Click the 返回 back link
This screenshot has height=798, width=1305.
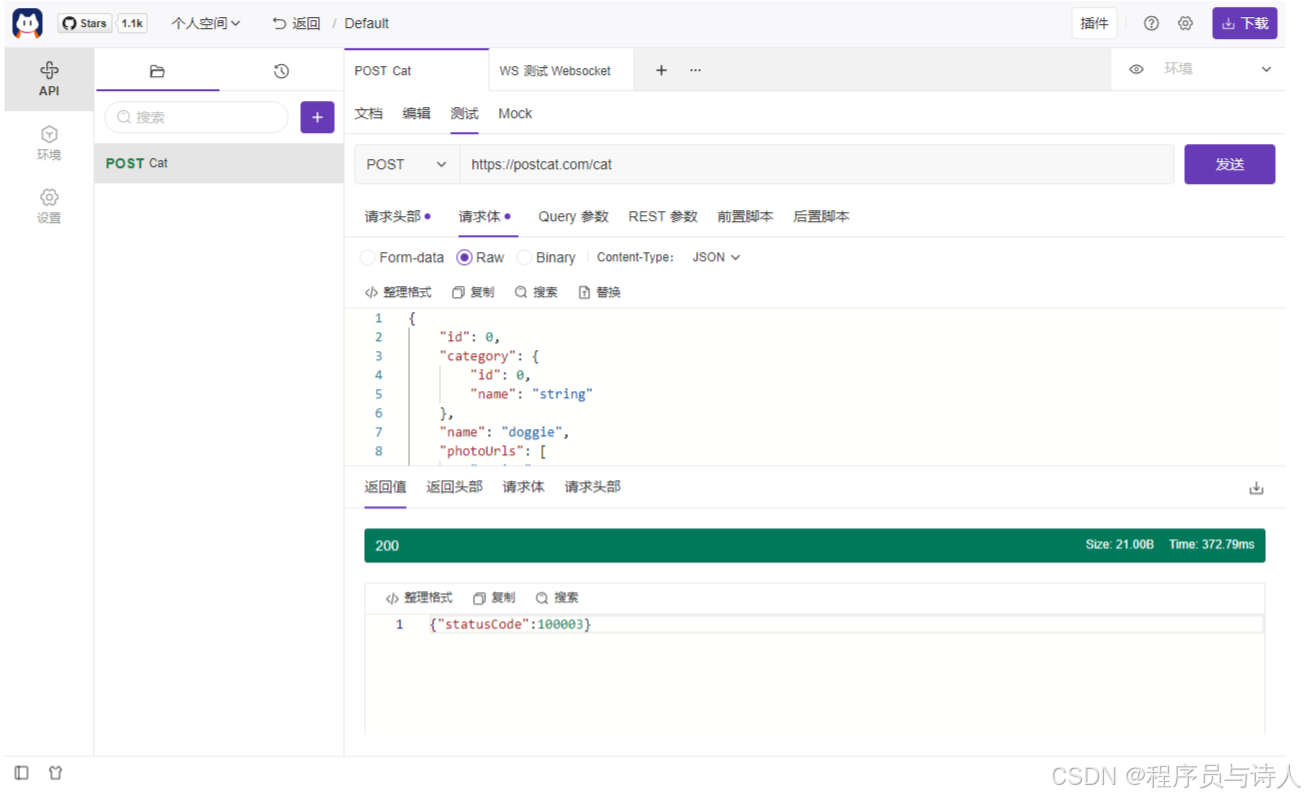click(x=296, y=23)
